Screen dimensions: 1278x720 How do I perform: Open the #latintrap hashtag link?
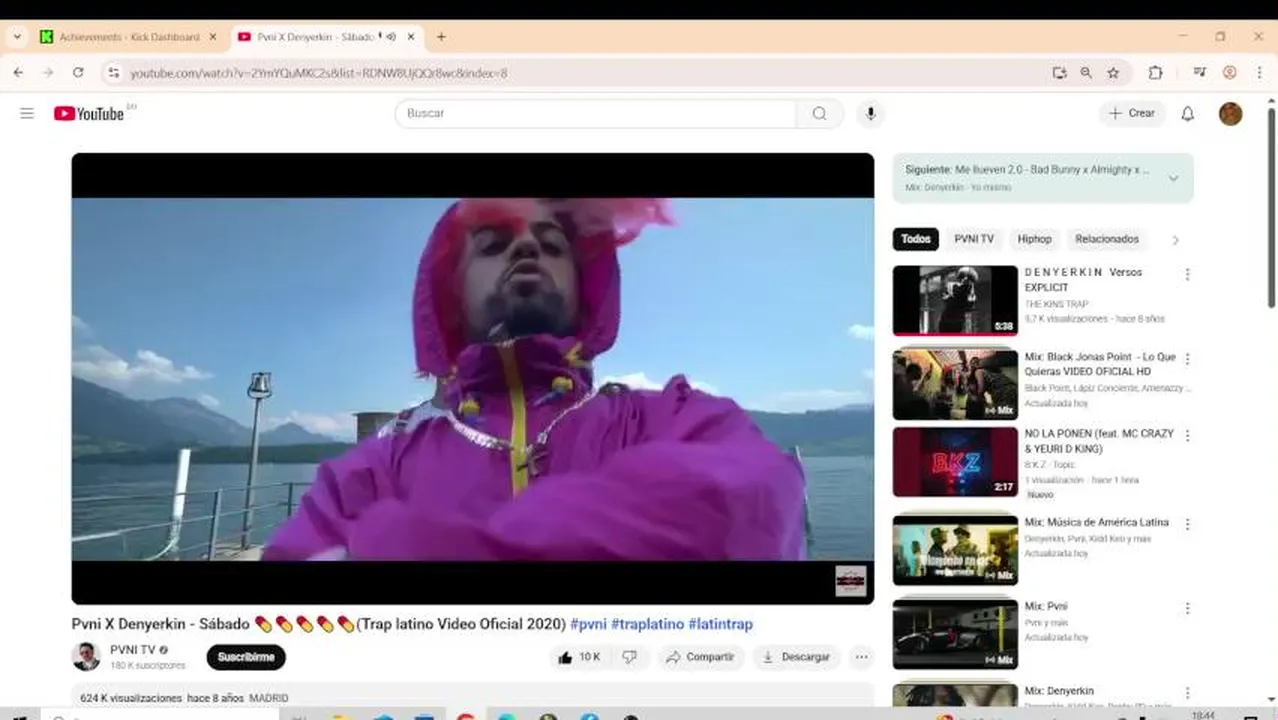pos(721,624)
